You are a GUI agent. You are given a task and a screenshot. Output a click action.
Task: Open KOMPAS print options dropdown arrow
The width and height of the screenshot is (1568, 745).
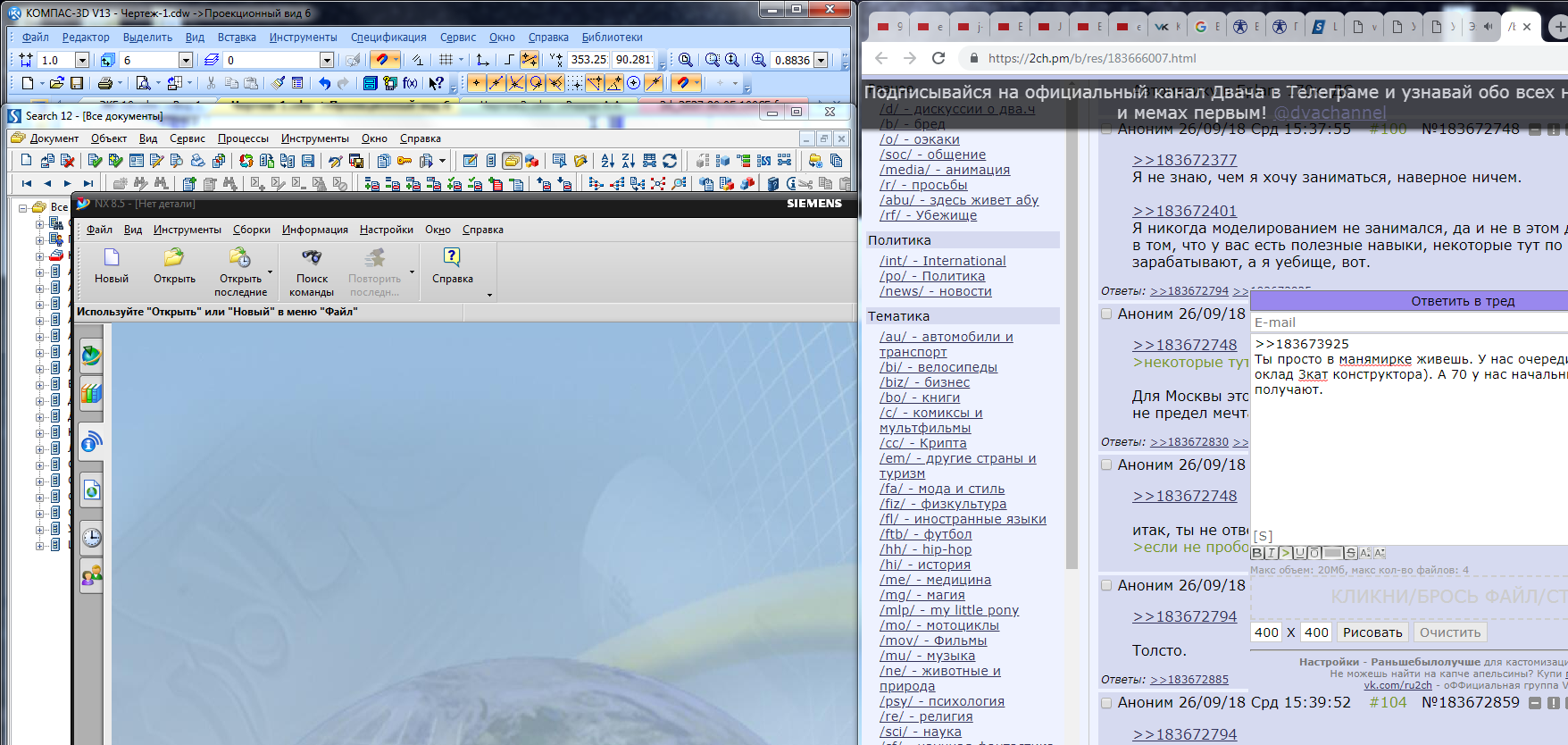point(121,83)
